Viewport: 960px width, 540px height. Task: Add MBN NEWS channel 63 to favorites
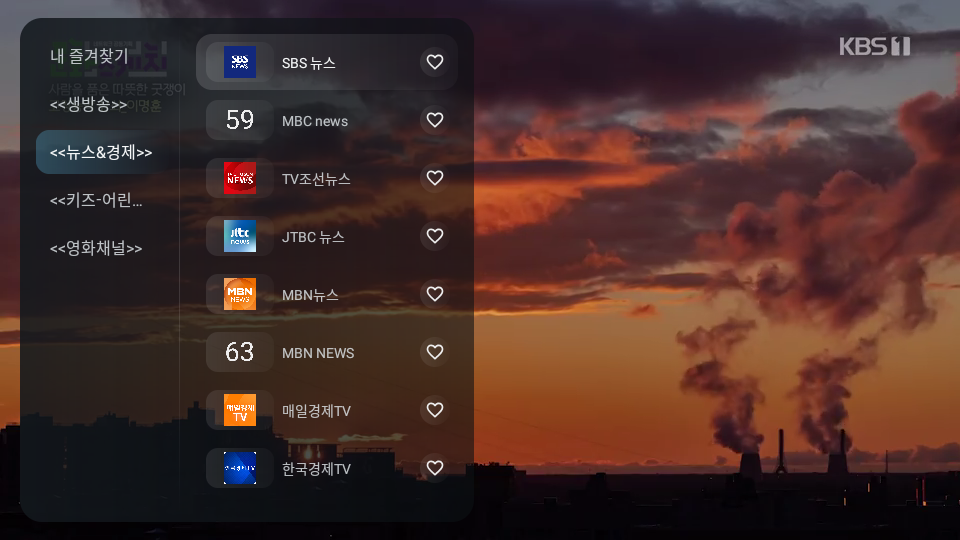(435, 352)
